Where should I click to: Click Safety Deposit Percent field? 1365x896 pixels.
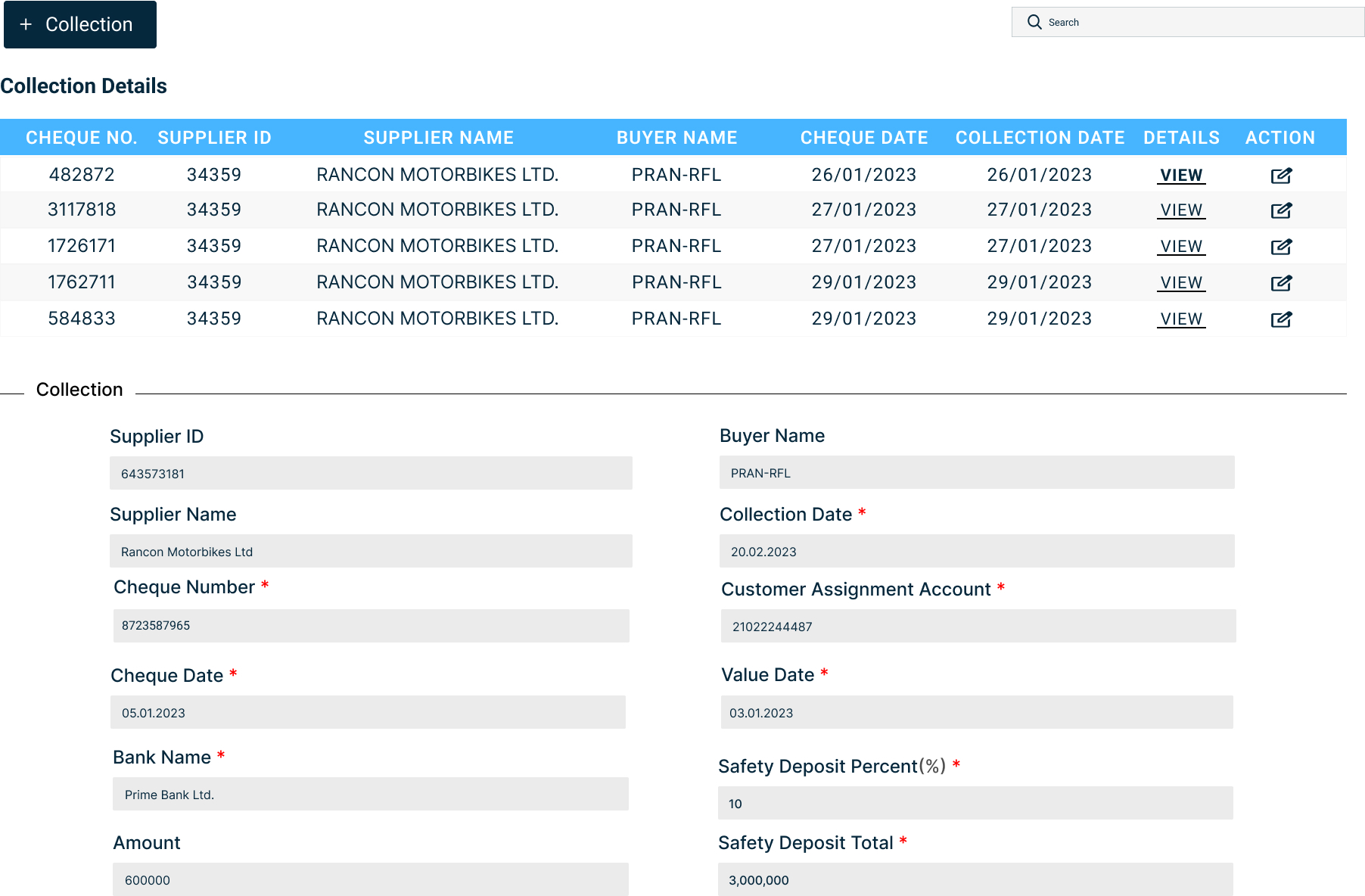(975, 803)
